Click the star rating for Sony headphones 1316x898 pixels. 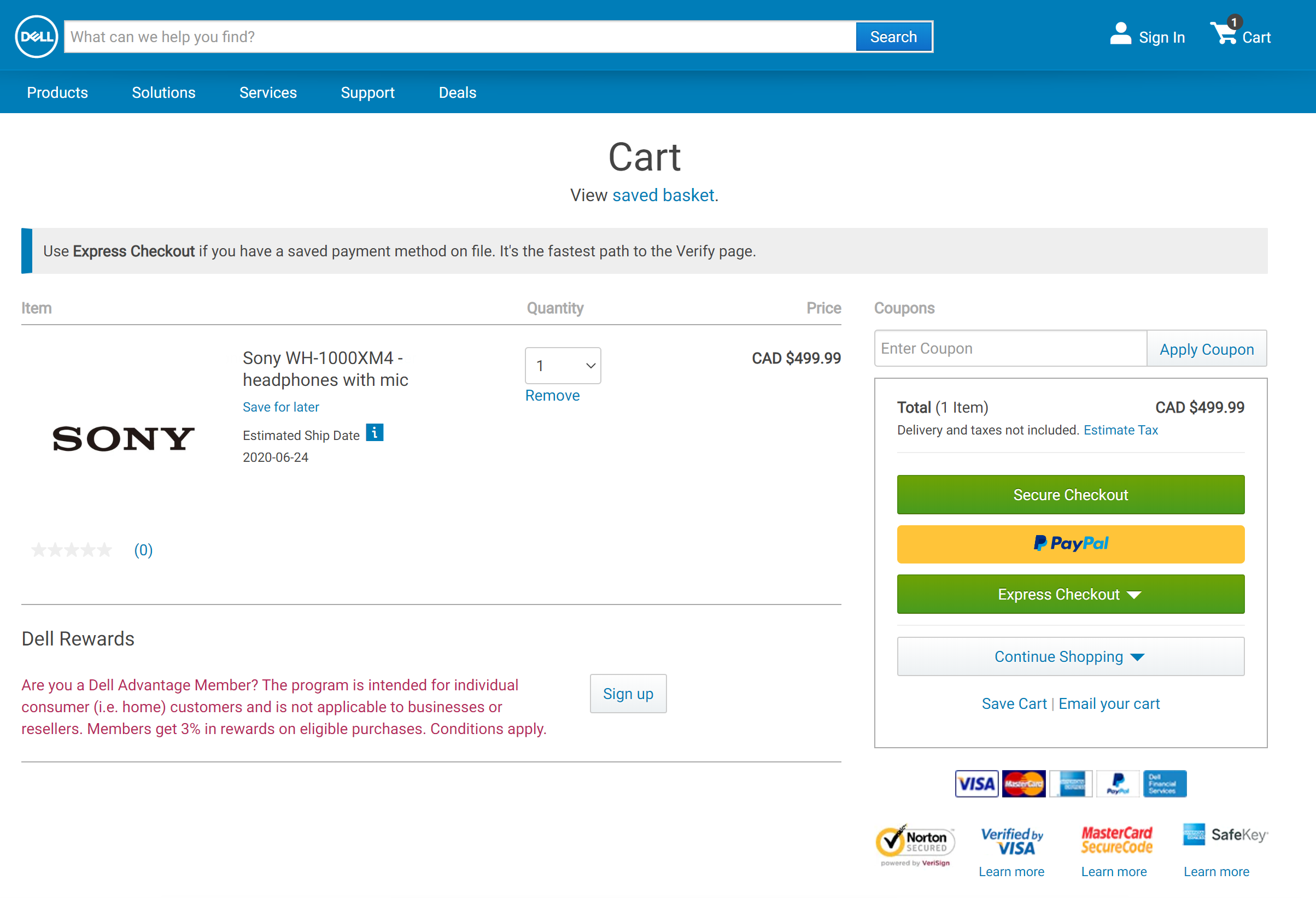point(72,550)
